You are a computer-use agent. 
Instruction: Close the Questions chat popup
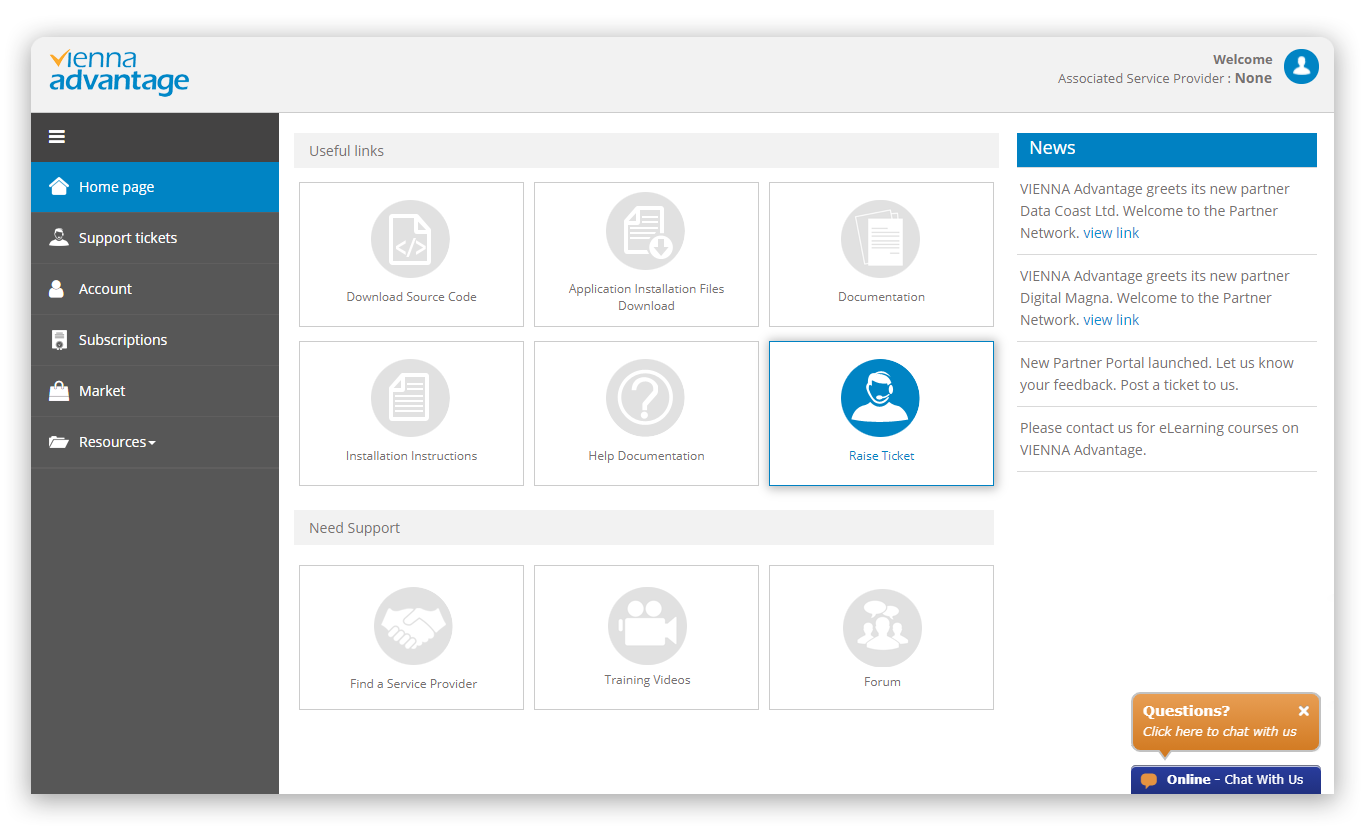(x=1303, y=711)
